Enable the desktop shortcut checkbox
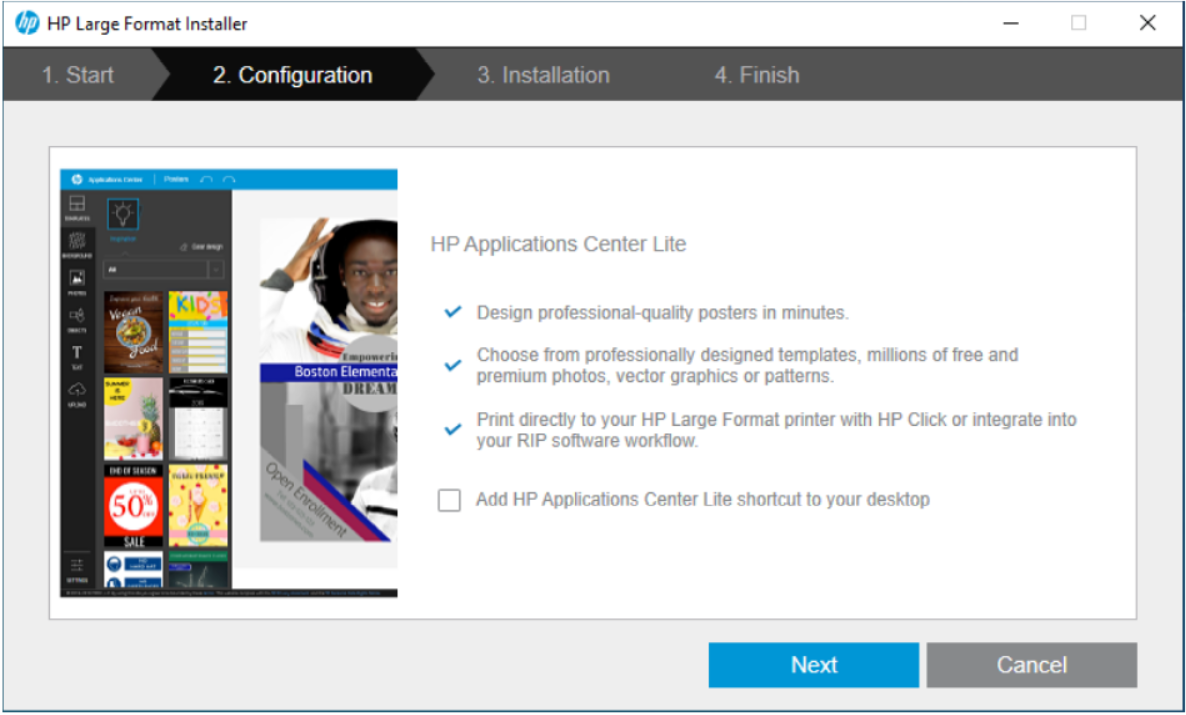1186x715 pixels. (x=449, y=500)
